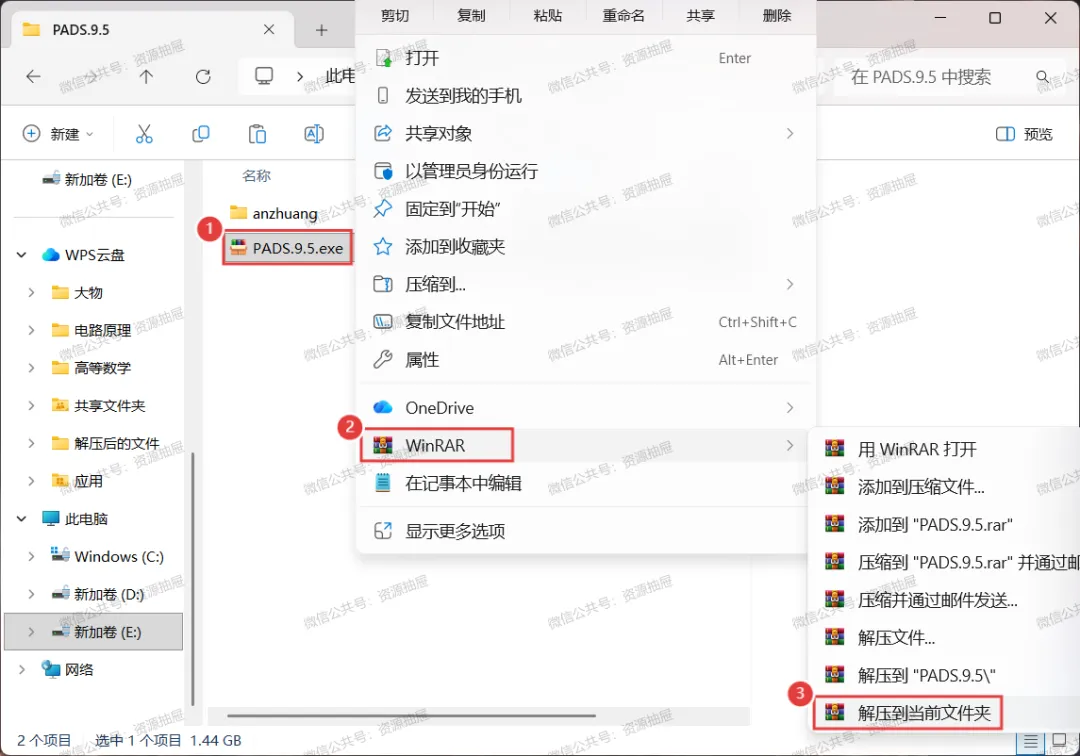Open 属性 from context menu

(585, 359)
